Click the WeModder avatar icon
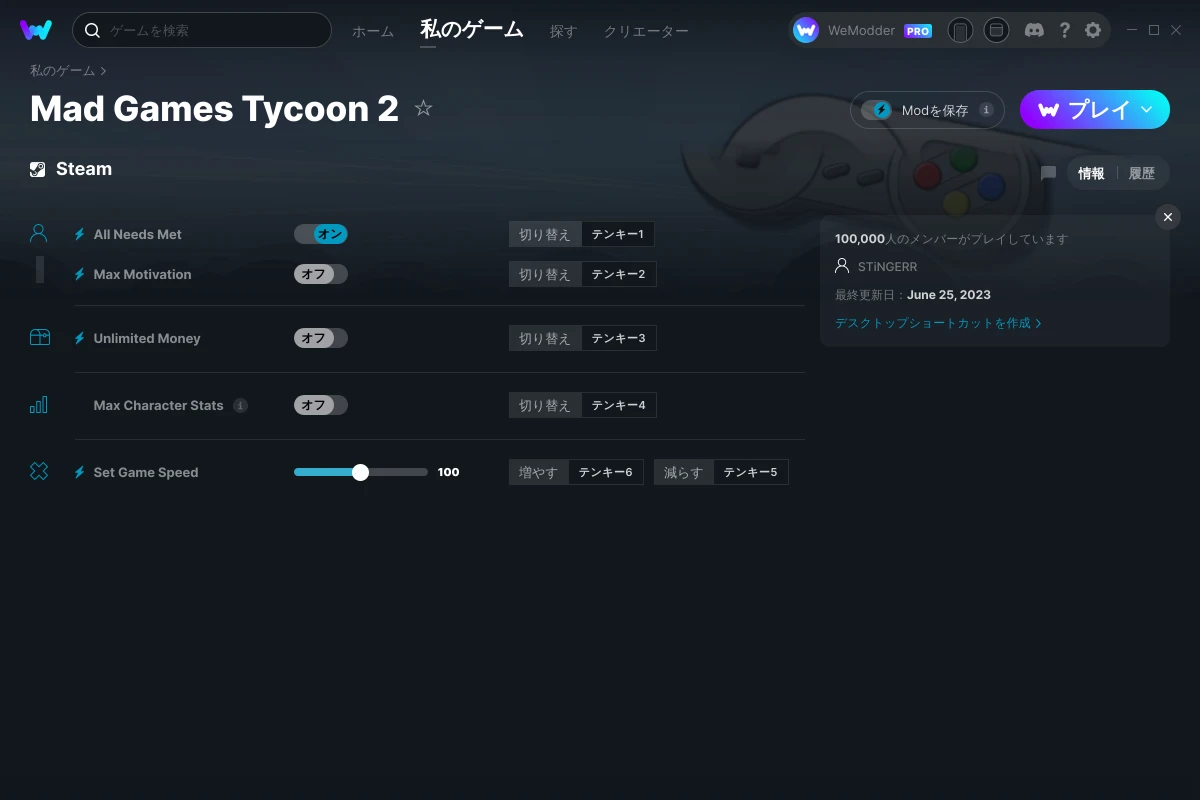Image resolution: width=1200 pixels, height=800 pixels. 806,30
